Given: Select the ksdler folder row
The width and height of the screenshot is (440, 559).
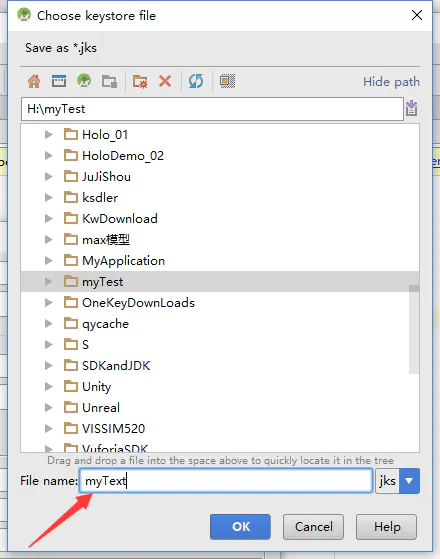Looking at the screenshot, I should (220, 198).
